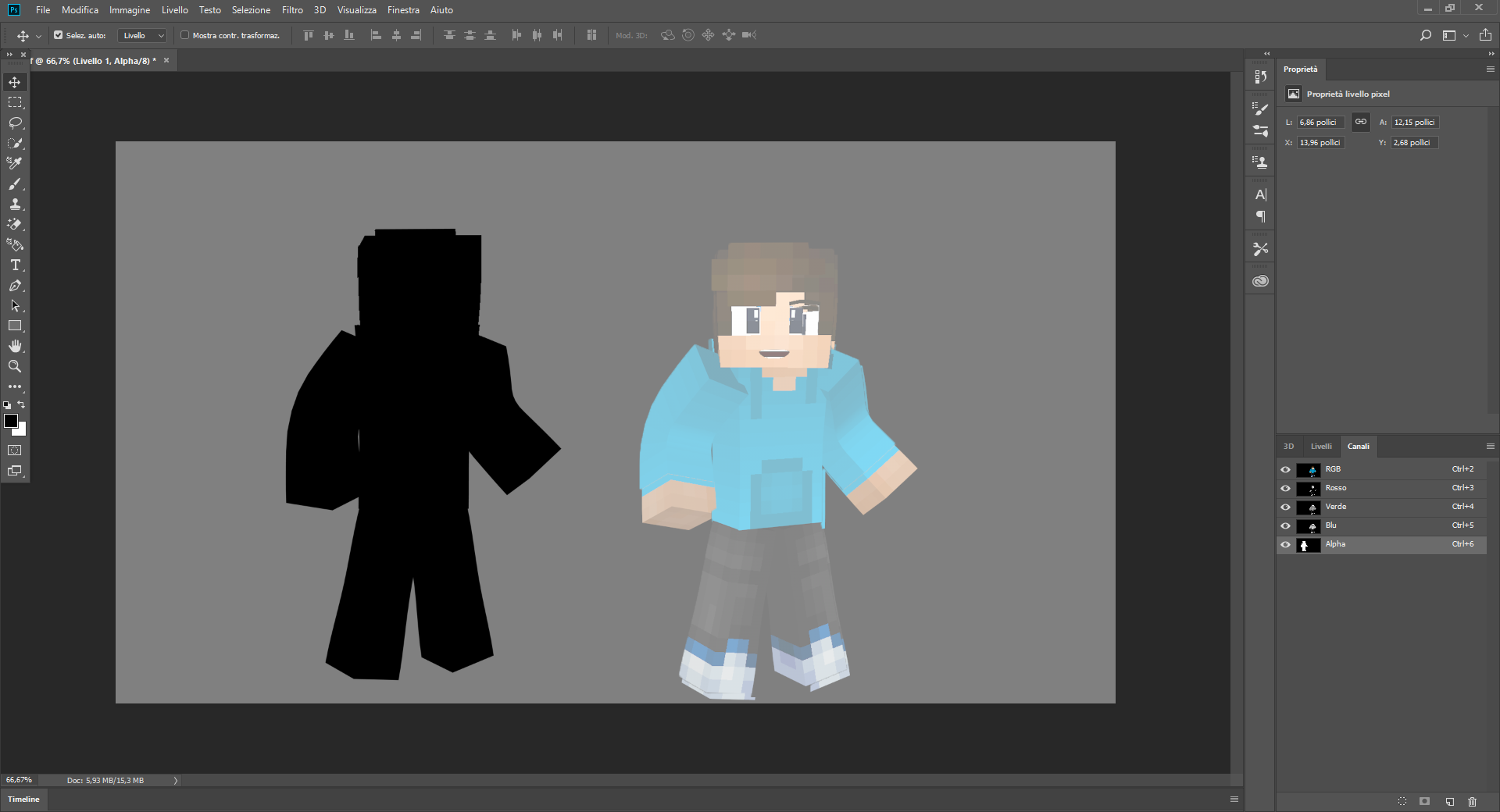The width and height of the screenshot is (1500, 812).
Task: Select the Alpha channel row
Action: [1381, 544]
